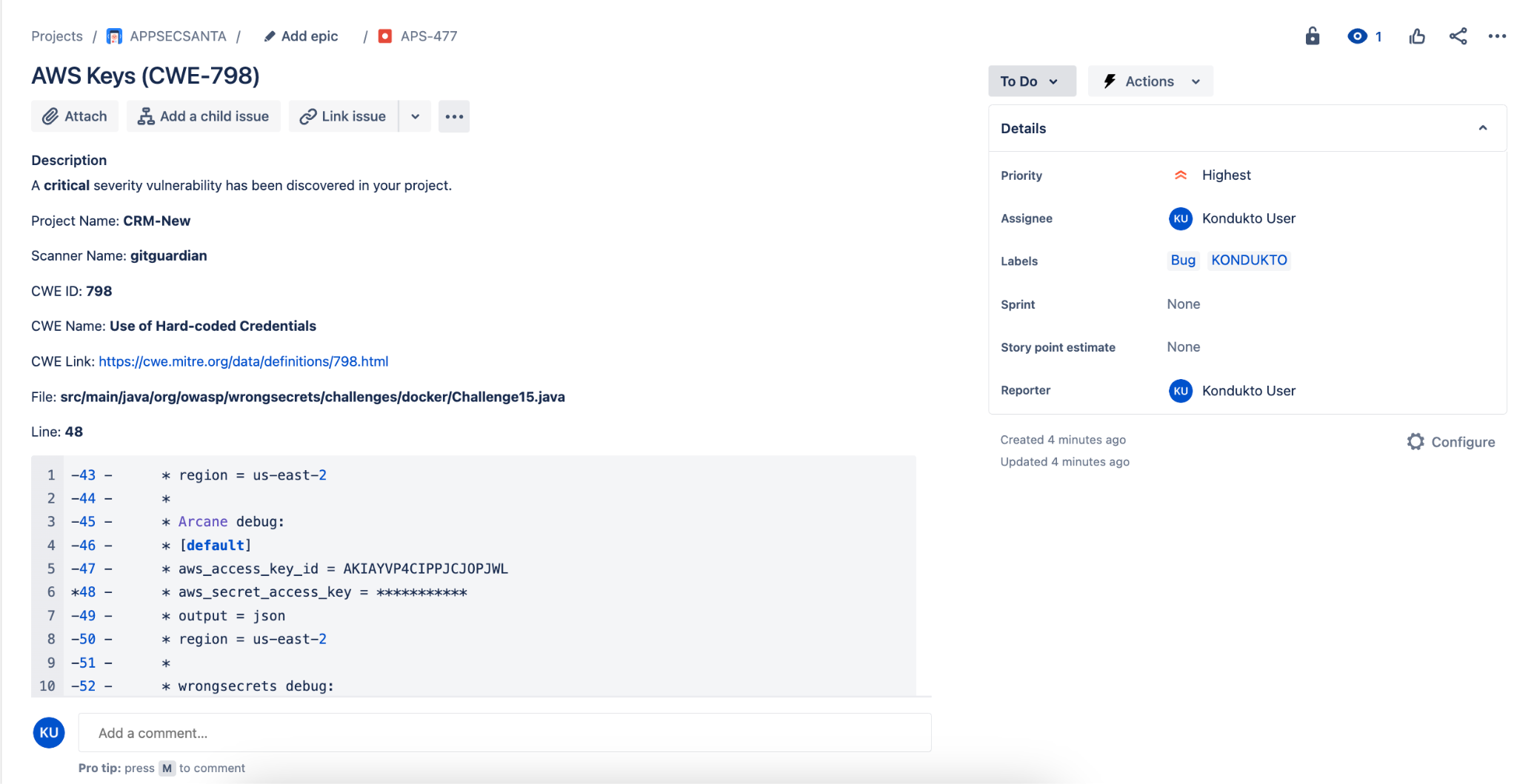Open the To Do status dropdown

click(1031, 81)
